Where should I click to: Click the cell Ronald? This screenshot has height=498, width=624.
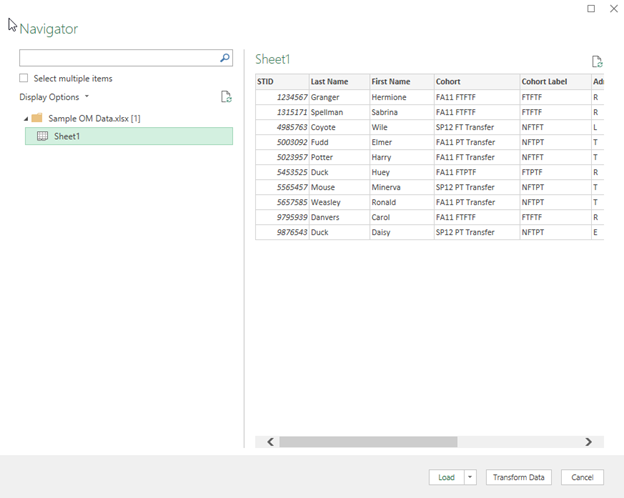[x=402, y=202]
